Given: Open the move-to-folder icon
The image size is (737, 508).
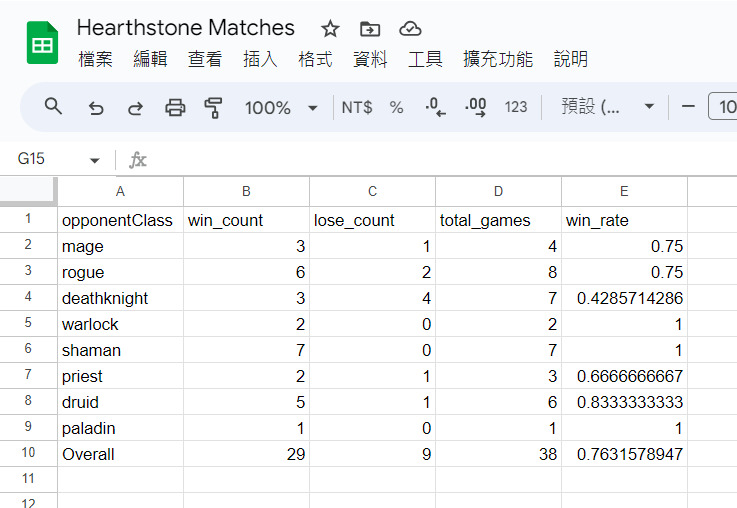Looking at the screenshot, I should [x=370, y=29].
